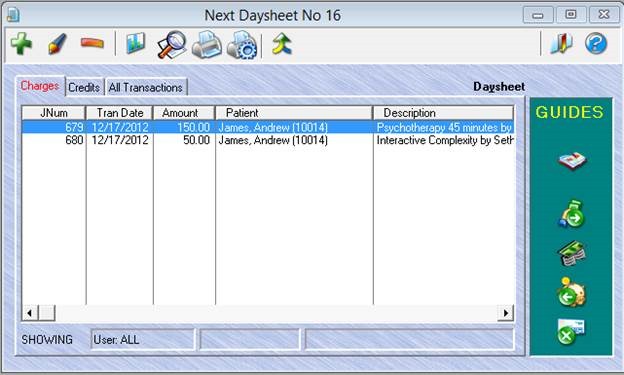The image size is (624, 375).
Task: Click the Amount column header
Action: pyautogui.click(x=184, y=113)
